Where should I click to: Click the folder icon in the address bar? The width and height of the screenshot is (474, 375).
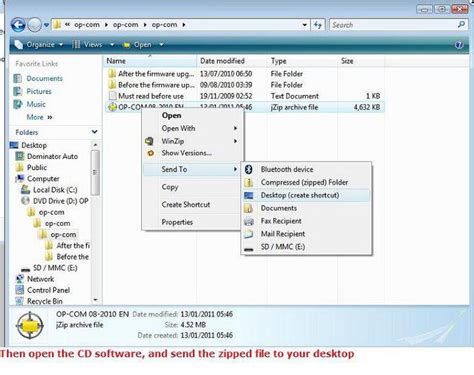[x=57, y=25]
